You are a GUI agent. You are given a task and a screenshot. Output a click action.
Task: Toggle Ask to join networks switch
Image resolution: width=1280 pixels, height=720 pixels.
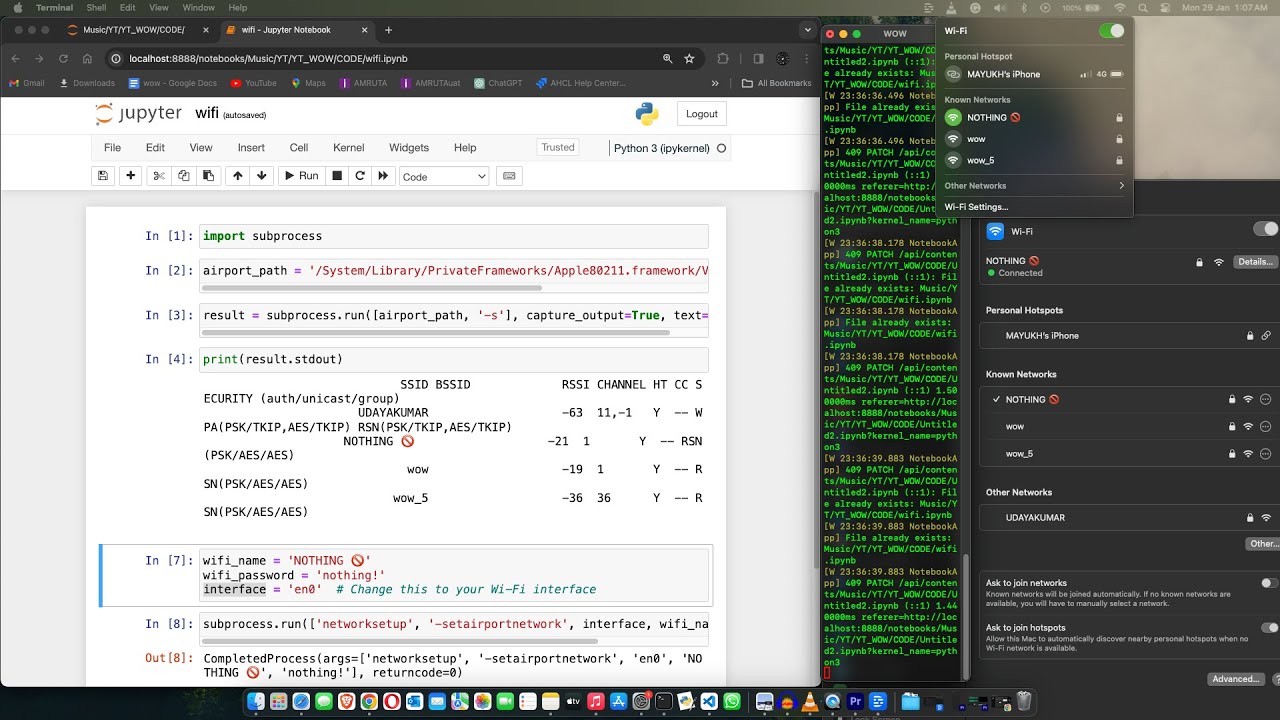(x=1269, y=583)
